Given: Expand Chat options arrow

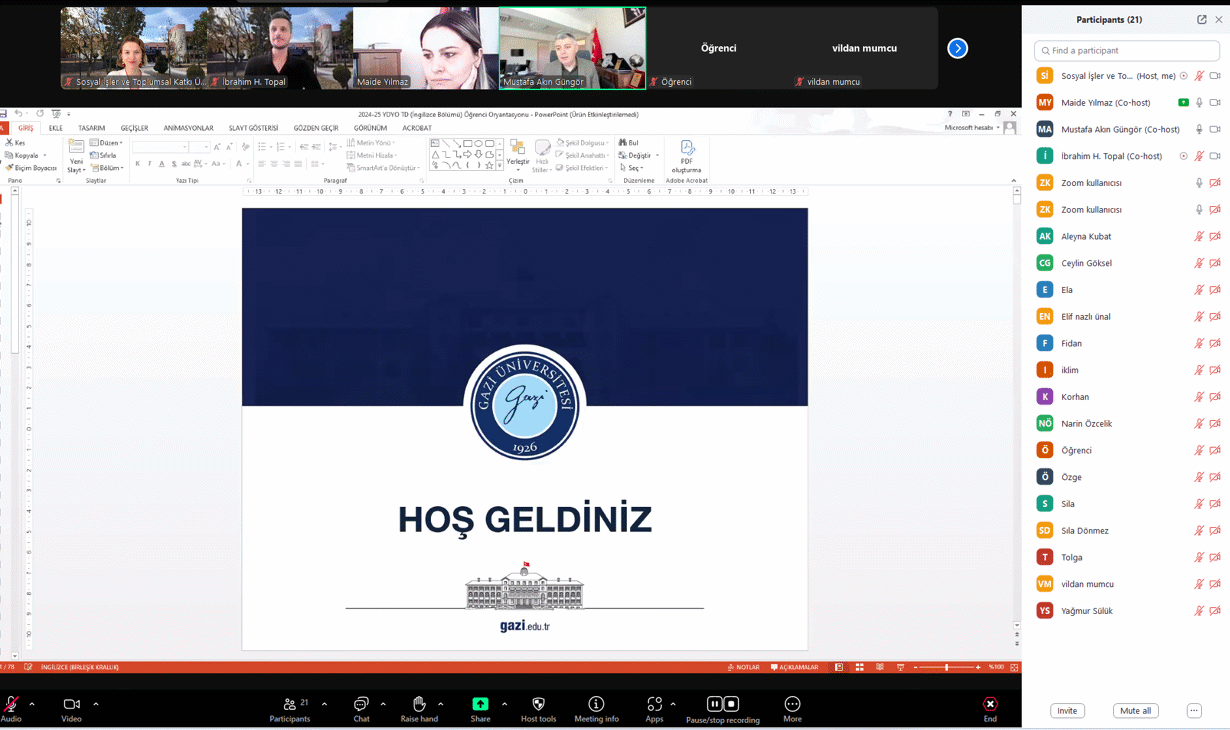Looking at the screenshot, I should (383, 704).
